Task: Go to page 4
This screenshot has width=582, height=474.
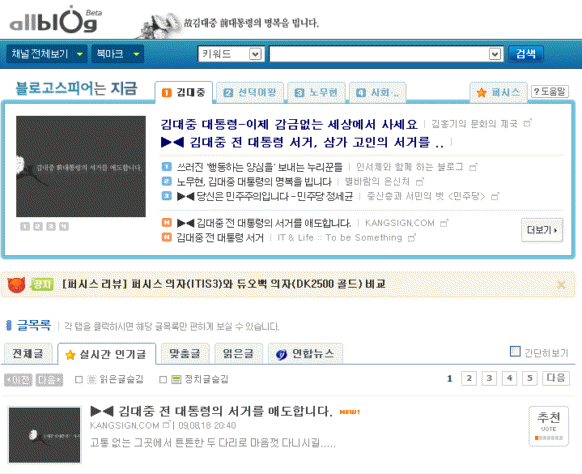Action: [509, 379]
